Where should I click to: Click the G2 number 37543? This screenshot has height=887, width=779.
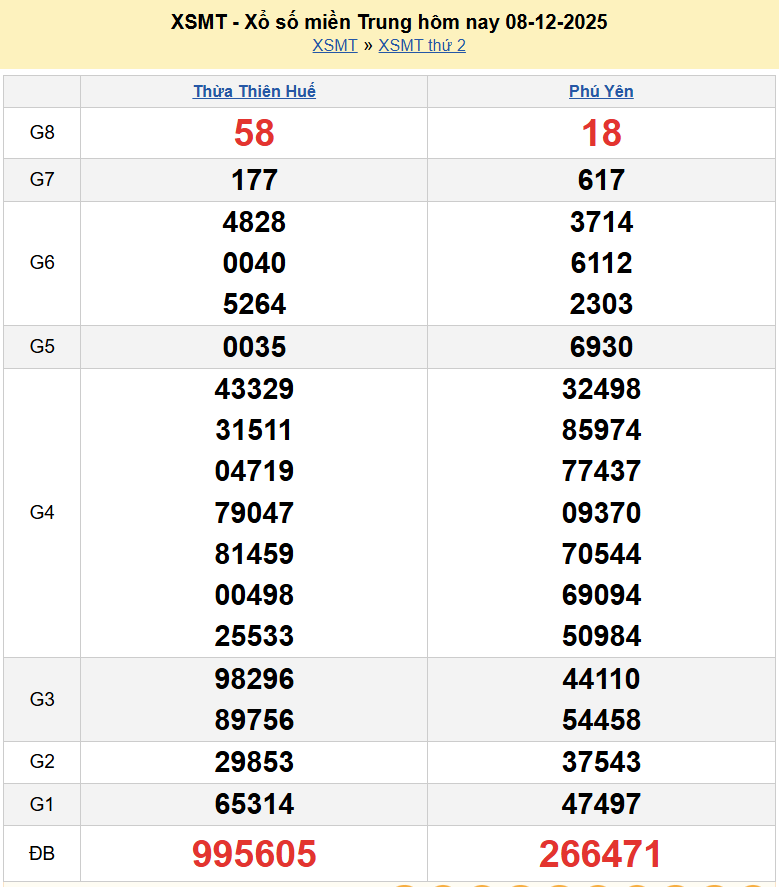pos(601,762)
